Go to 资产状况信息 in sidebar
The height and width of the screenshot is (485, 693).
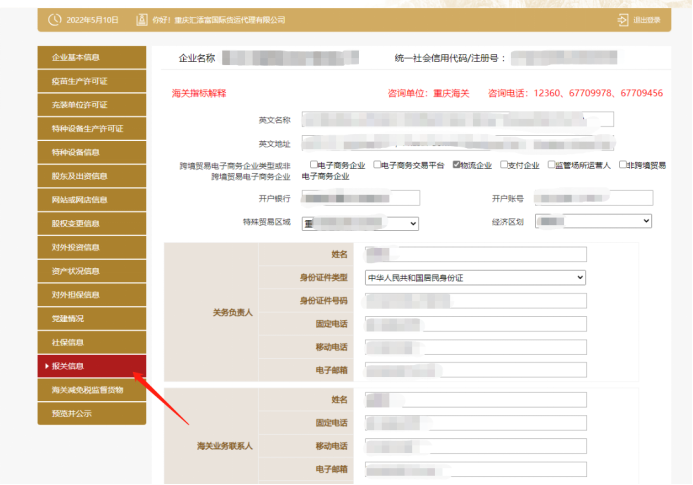pyautogui.click(x=92, y=271)
